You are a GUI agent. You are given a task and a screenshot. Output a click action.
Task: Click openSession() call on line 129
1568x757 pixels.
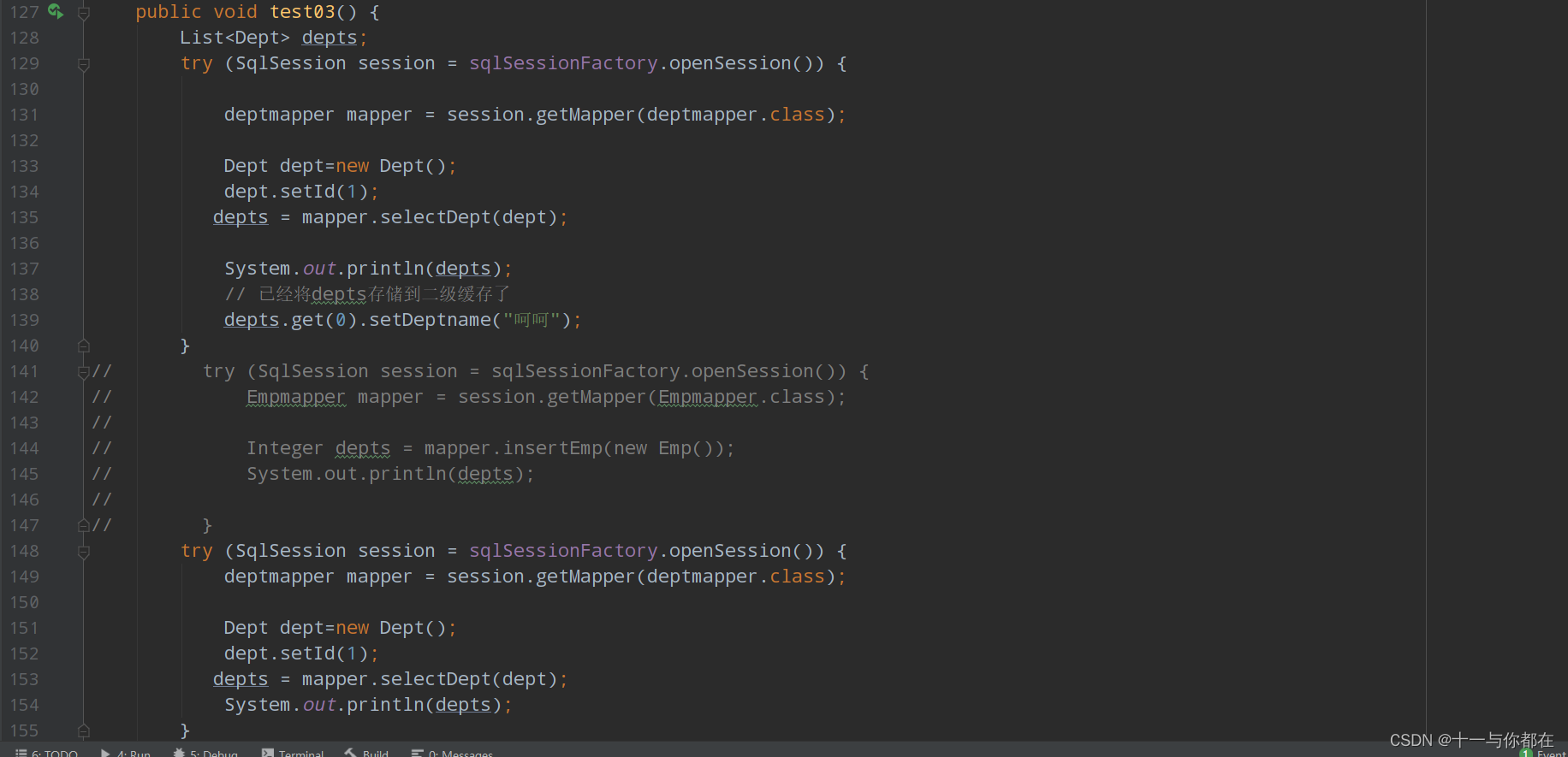[741, 63]
